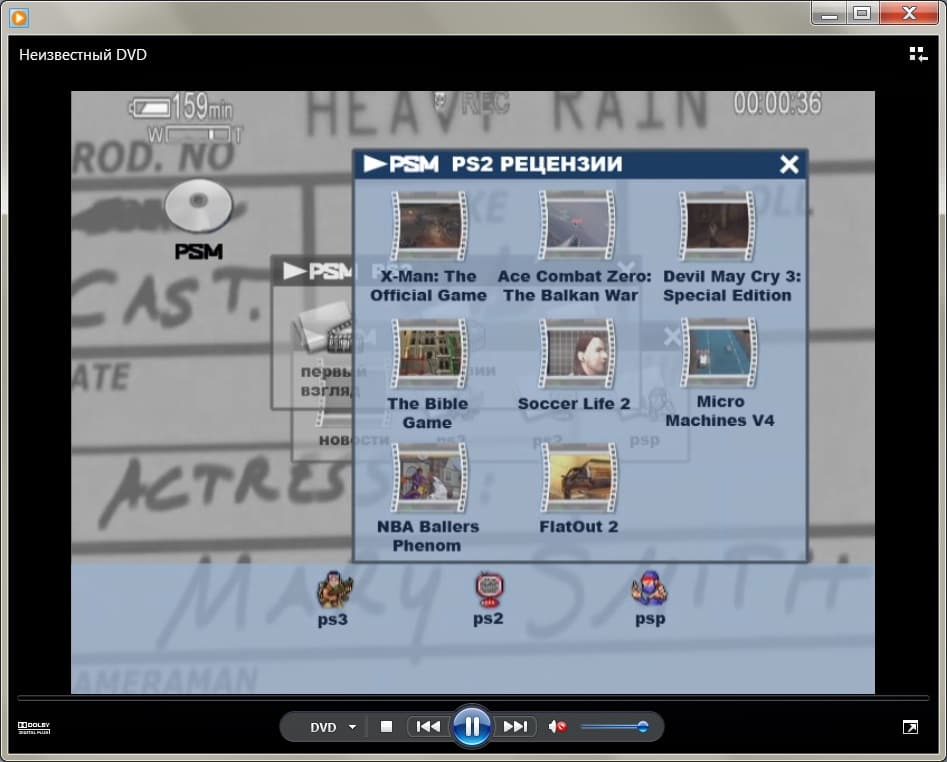Screen dimensions: 947x762
Task: Switch to Library view icon
Action: 918,54
